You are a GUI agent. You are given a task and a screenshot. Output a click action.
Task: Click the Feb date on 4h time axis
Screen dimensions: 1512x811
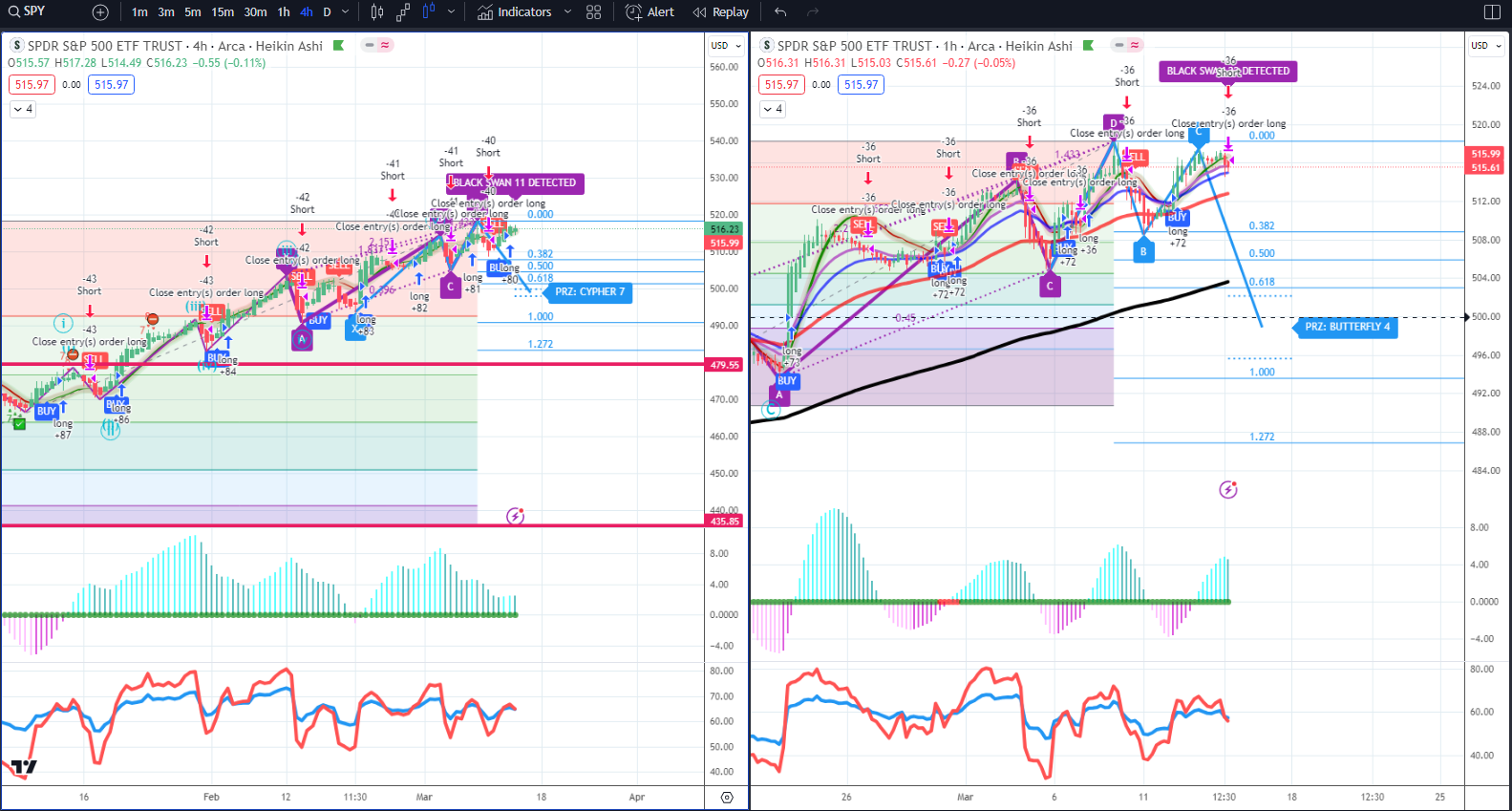click(211, 797)
